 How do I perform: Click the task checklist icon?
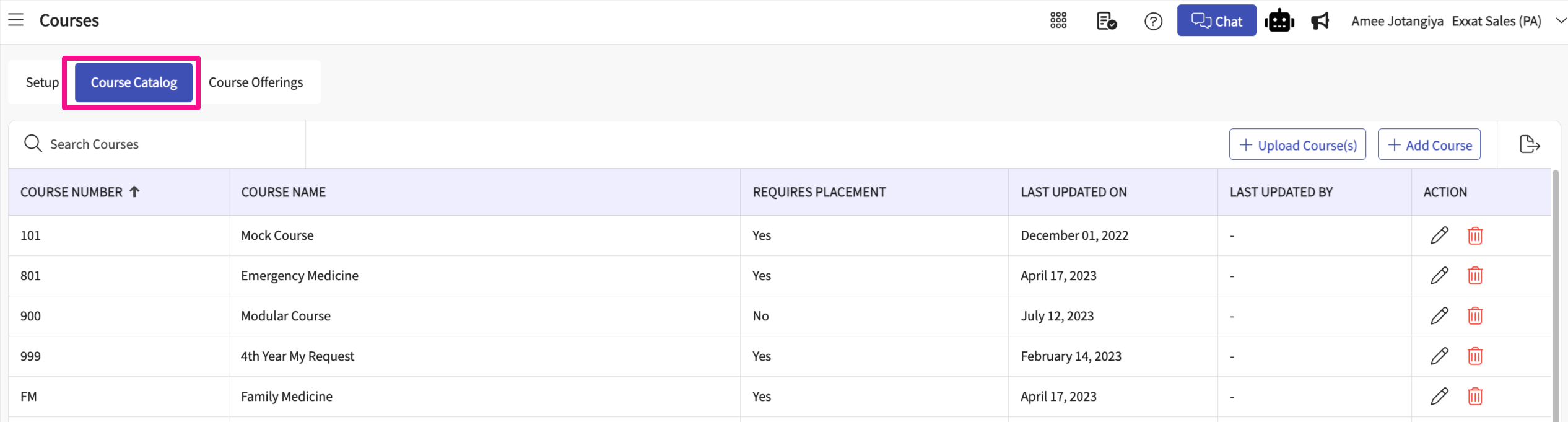pyautogui.click(x=1106, y=21)
